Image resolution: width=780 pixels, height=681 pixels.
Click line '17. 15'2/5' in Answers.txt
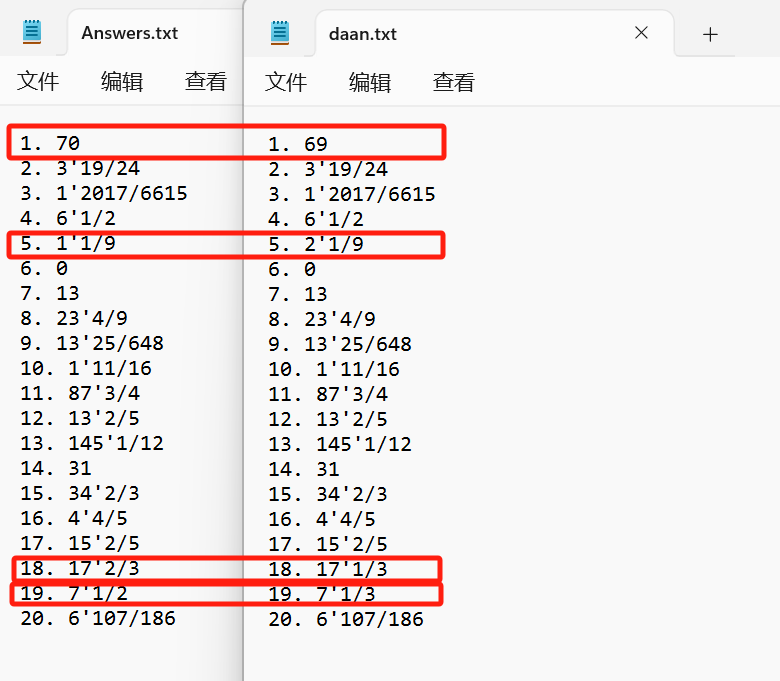point(80,543)
